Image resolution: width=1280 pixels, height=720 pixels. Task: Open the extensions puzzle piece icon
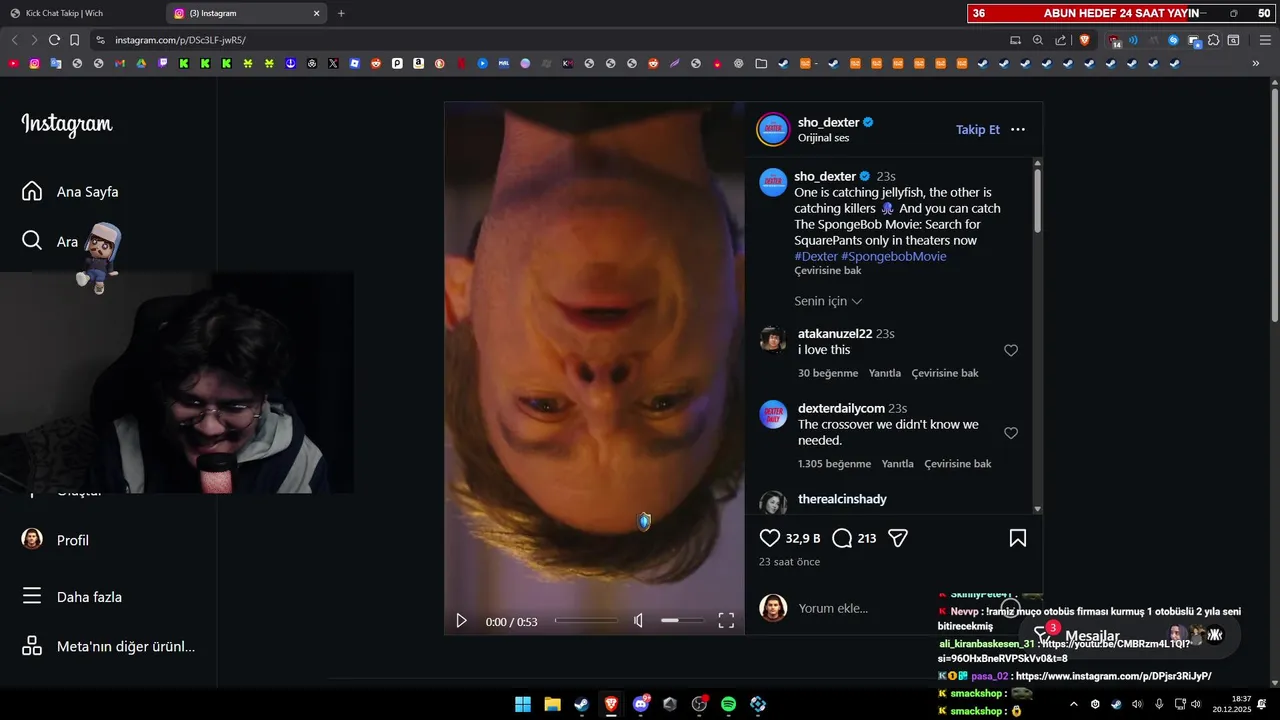[1213, 40]
